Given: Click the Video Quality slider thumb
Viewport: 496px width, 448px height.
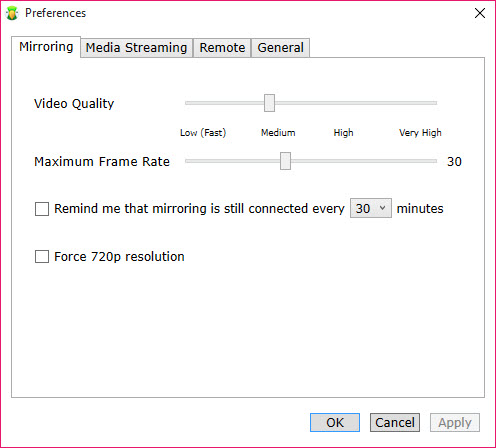Looking at the screenshot, I should coord(269,103).
